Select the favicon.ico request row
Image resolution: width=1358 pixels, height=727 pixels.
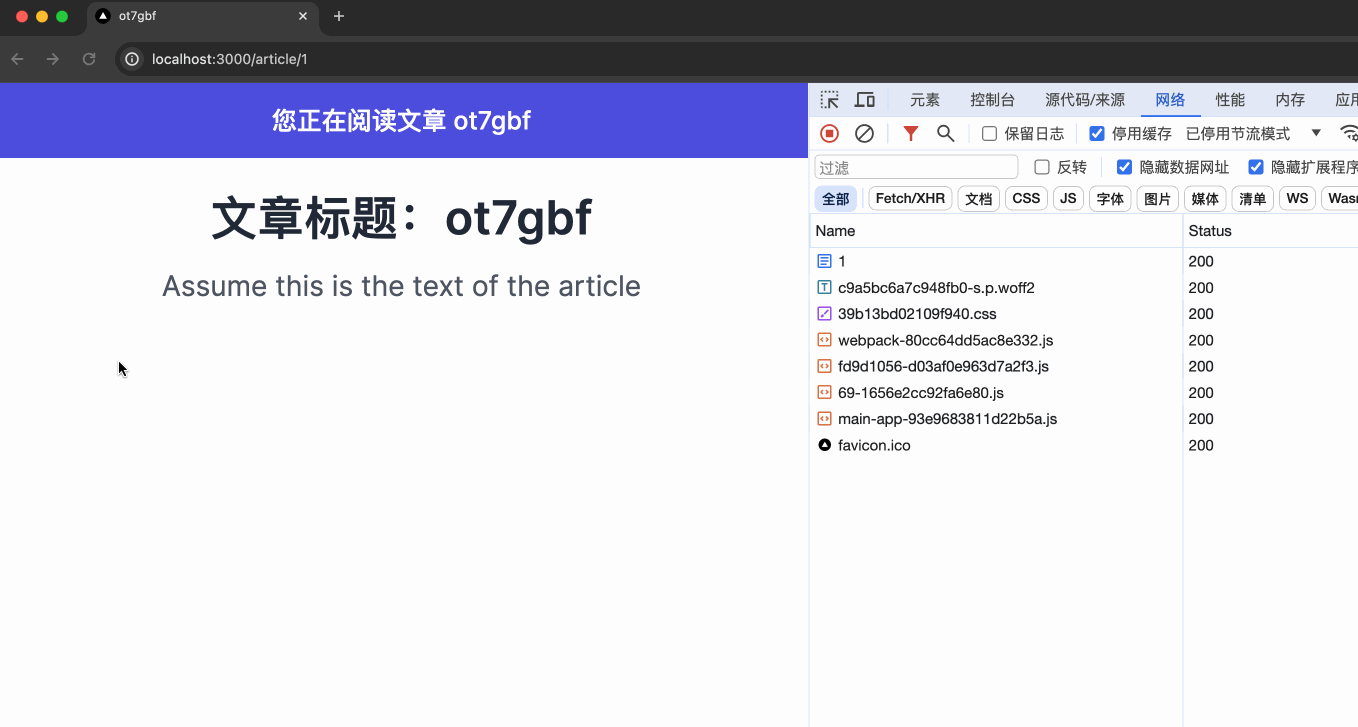click(x=875, y=445)
